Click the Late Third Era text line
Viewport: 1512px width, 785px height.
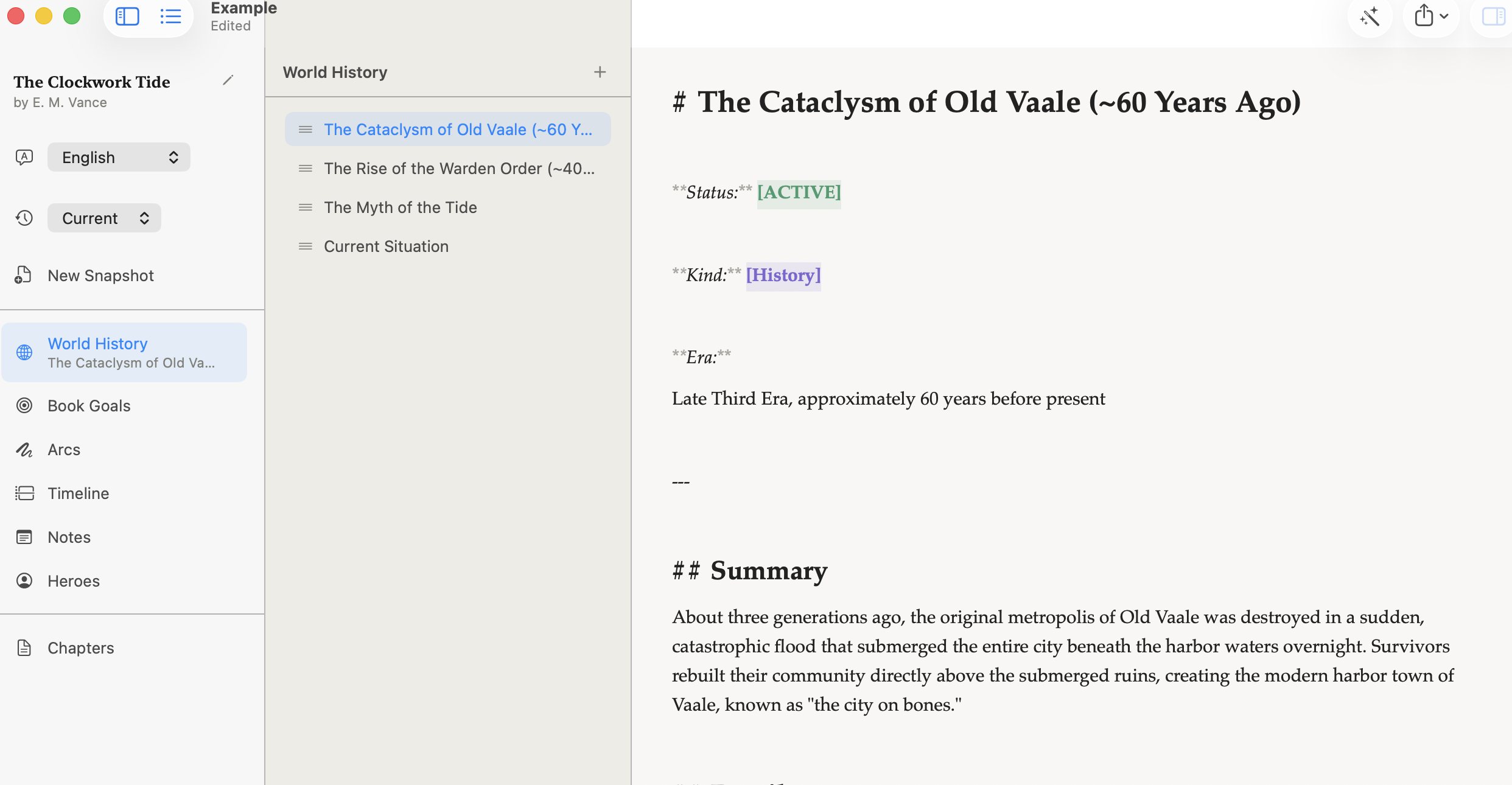pos(888,399)
